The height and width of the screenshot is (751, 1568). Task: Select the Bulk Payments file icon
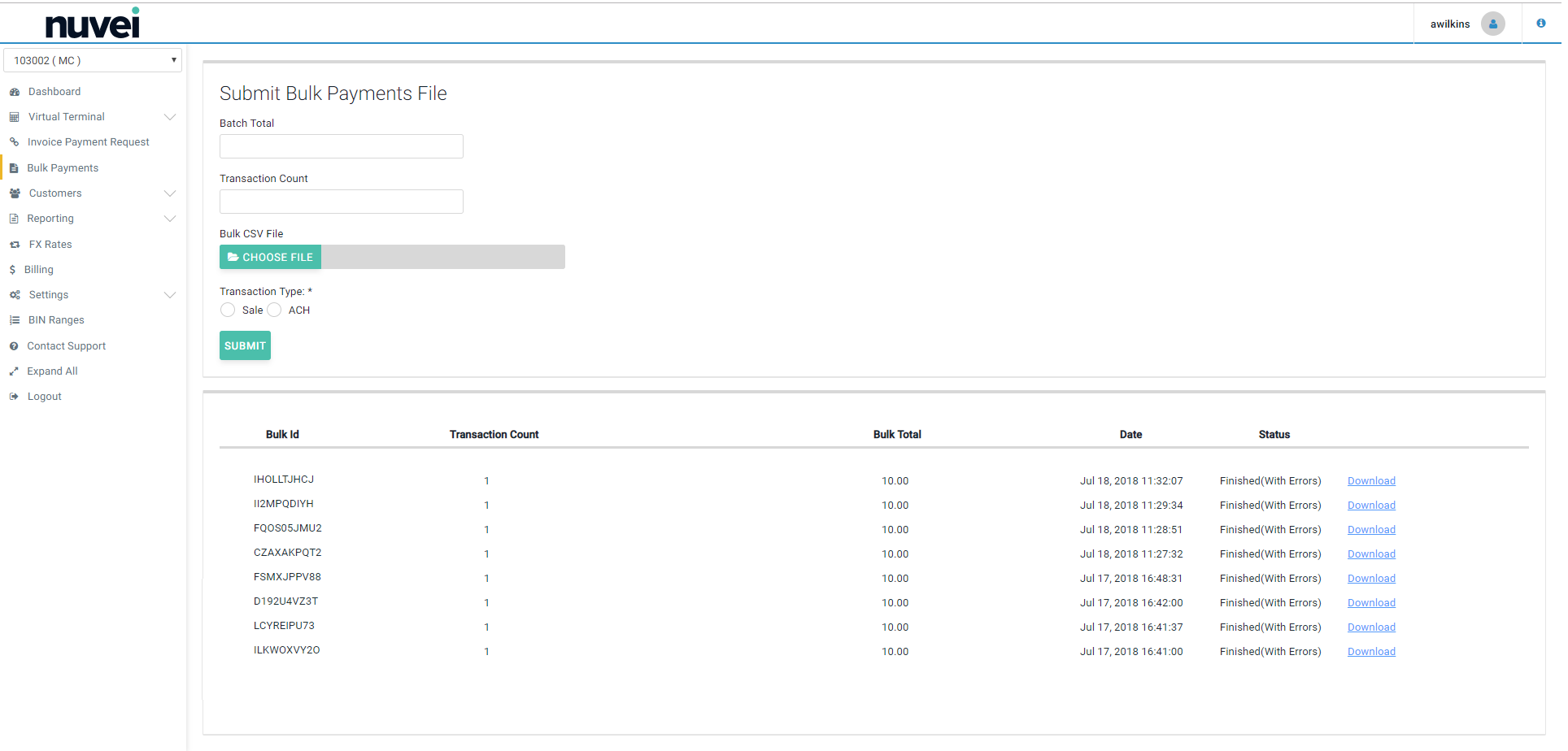click(14, 167)
